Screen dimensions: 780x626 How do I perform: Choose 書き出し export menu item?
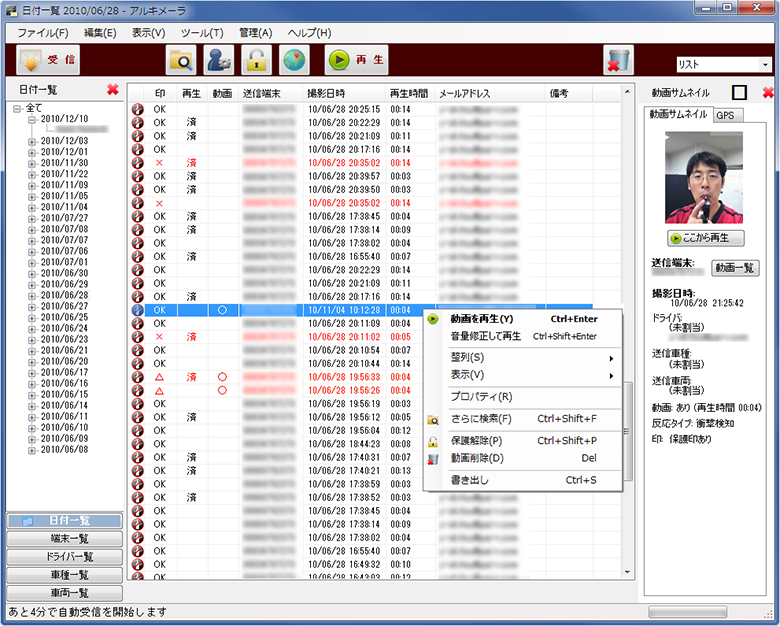(522, 480)
